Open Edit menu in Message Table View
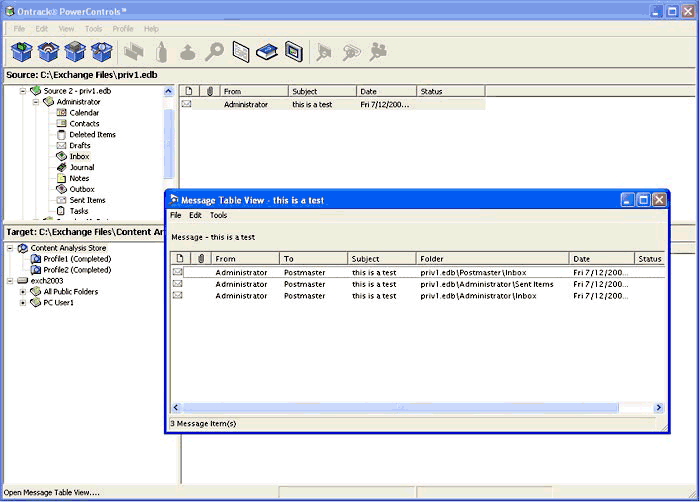The image size is (700, 502). [x=195, y=215]
